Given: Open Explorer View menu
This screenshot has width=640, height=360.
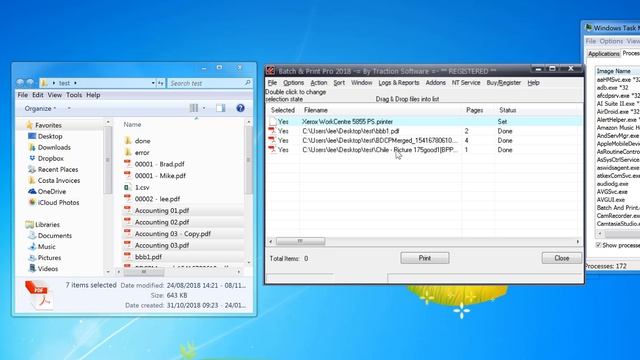Looking at the screenshot, I should [x=55, y=95].
